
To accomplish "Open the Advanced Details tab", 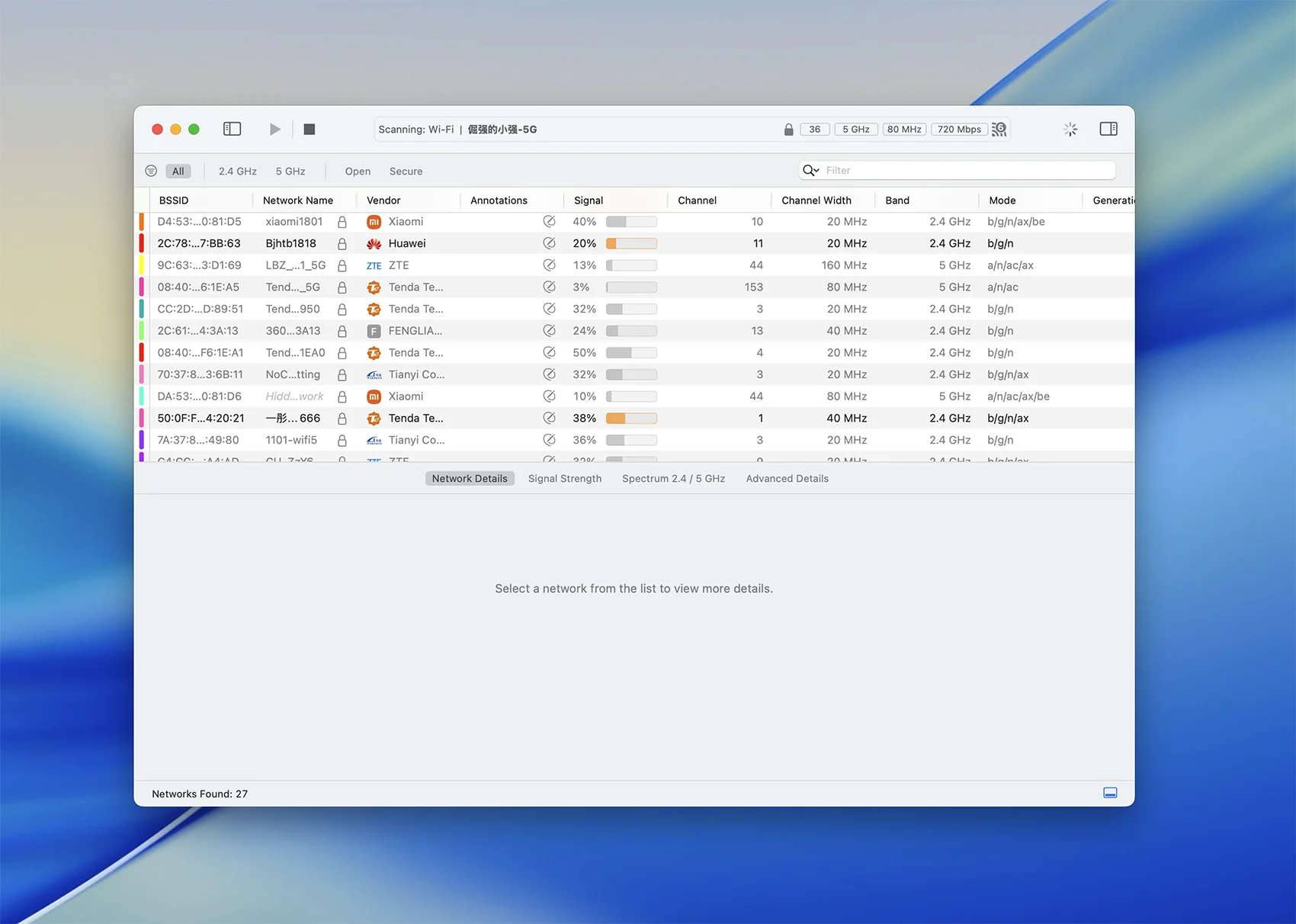I will 787,479.
